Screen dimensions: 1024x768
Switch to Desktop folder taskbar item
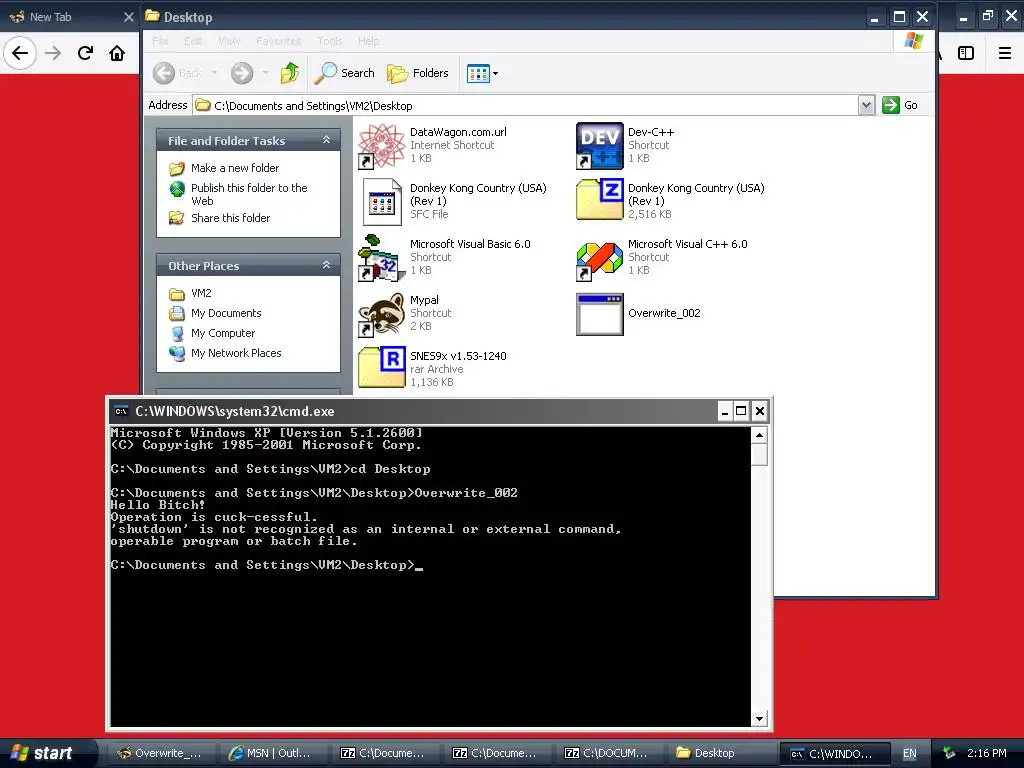pos(720,753)
